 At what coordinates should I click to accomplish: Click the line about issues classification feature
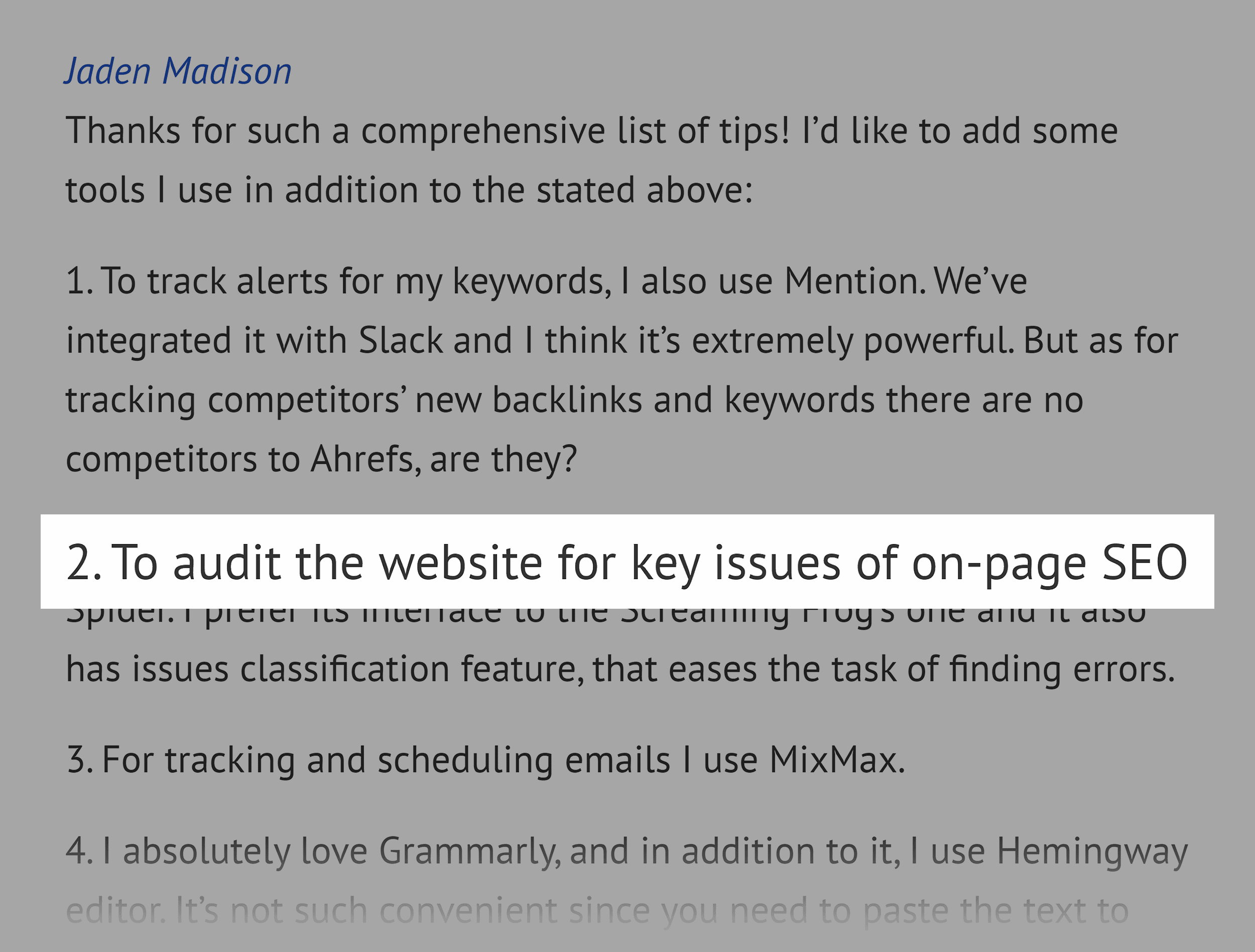tap(620, 669)
